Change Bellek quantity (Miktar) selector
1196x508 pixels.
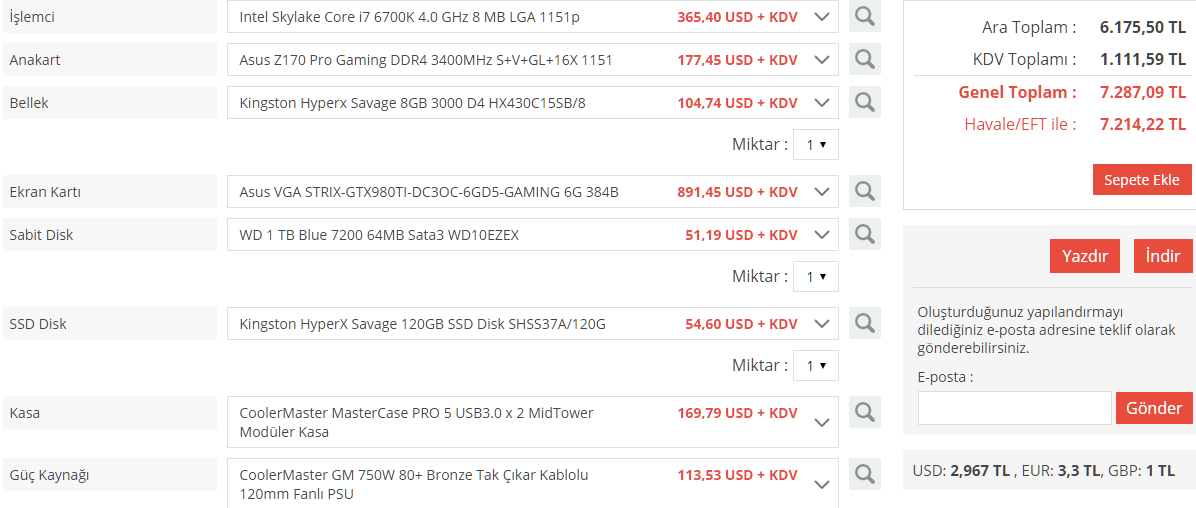(815, 145)
